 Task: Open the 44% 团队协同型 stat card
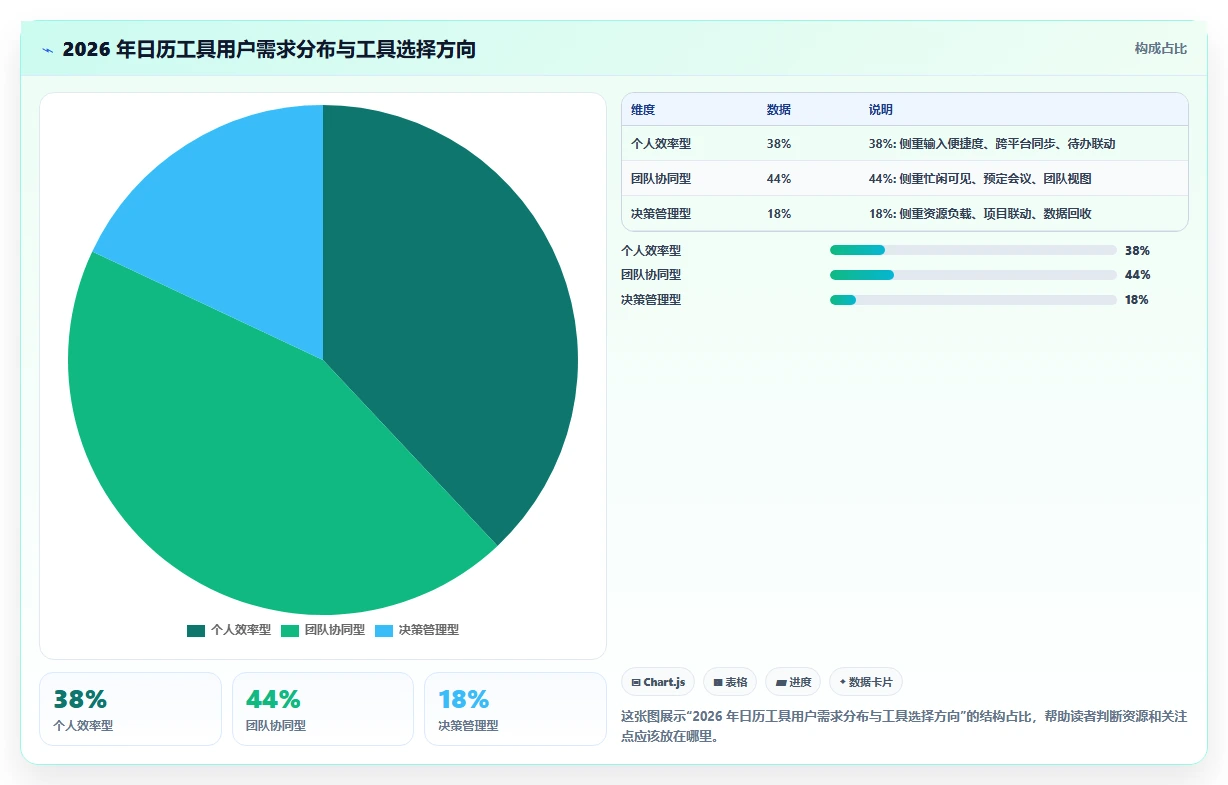[x=323, y=709]
